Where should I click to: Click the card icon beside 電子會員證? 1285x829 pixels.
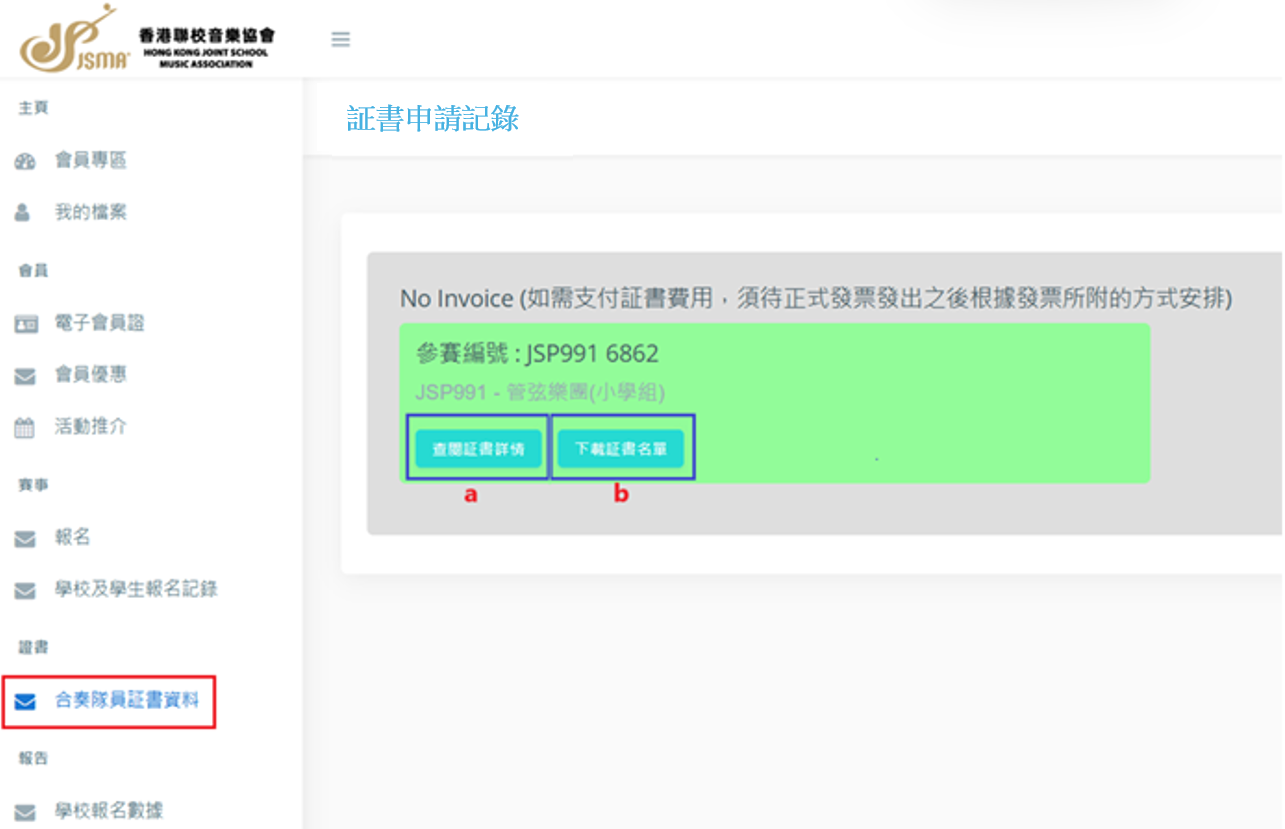[x=25, y=323]
